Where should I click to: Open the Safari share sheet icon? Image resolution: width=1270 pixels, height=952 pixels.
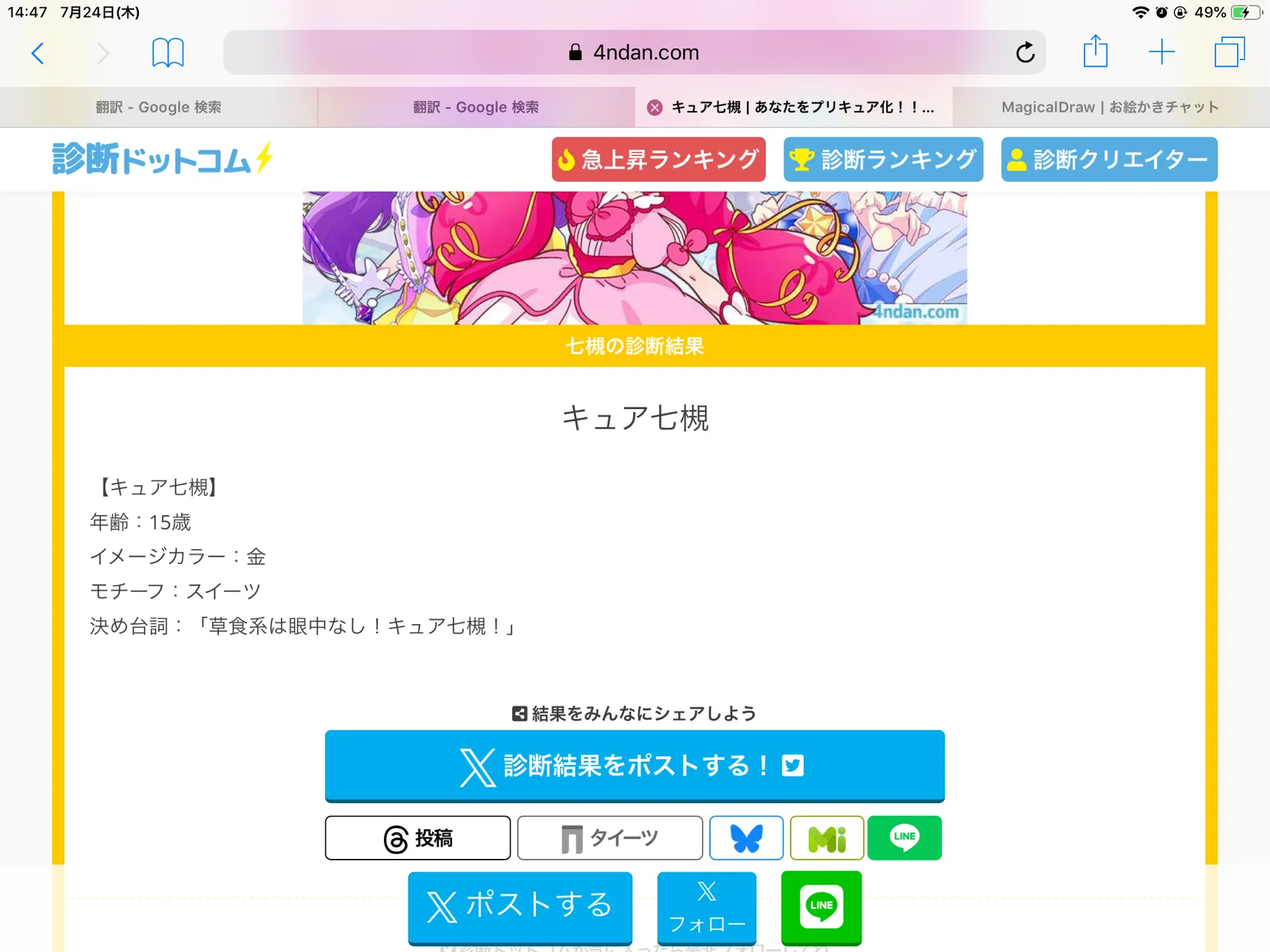pos(1095,52)
